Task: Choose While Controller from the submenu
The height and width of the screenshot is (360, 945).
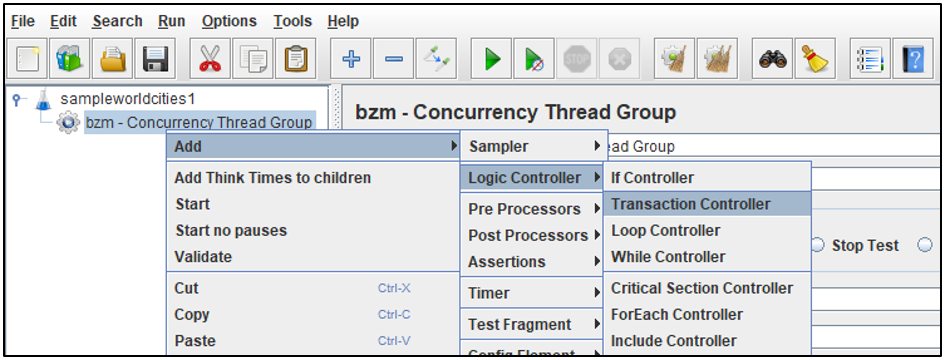Action: pos(708,256)
